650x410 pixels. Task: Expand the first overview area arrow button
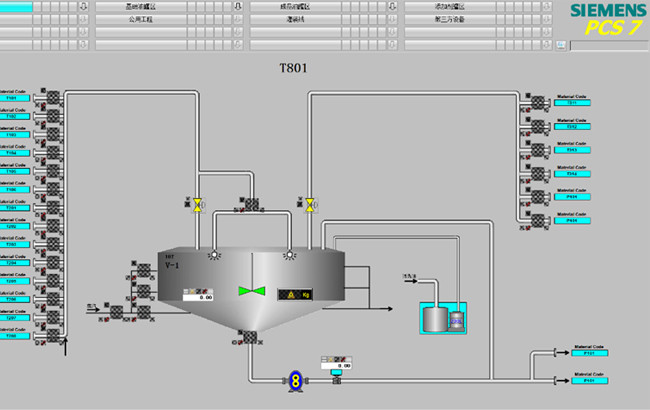tap(83, 6)
